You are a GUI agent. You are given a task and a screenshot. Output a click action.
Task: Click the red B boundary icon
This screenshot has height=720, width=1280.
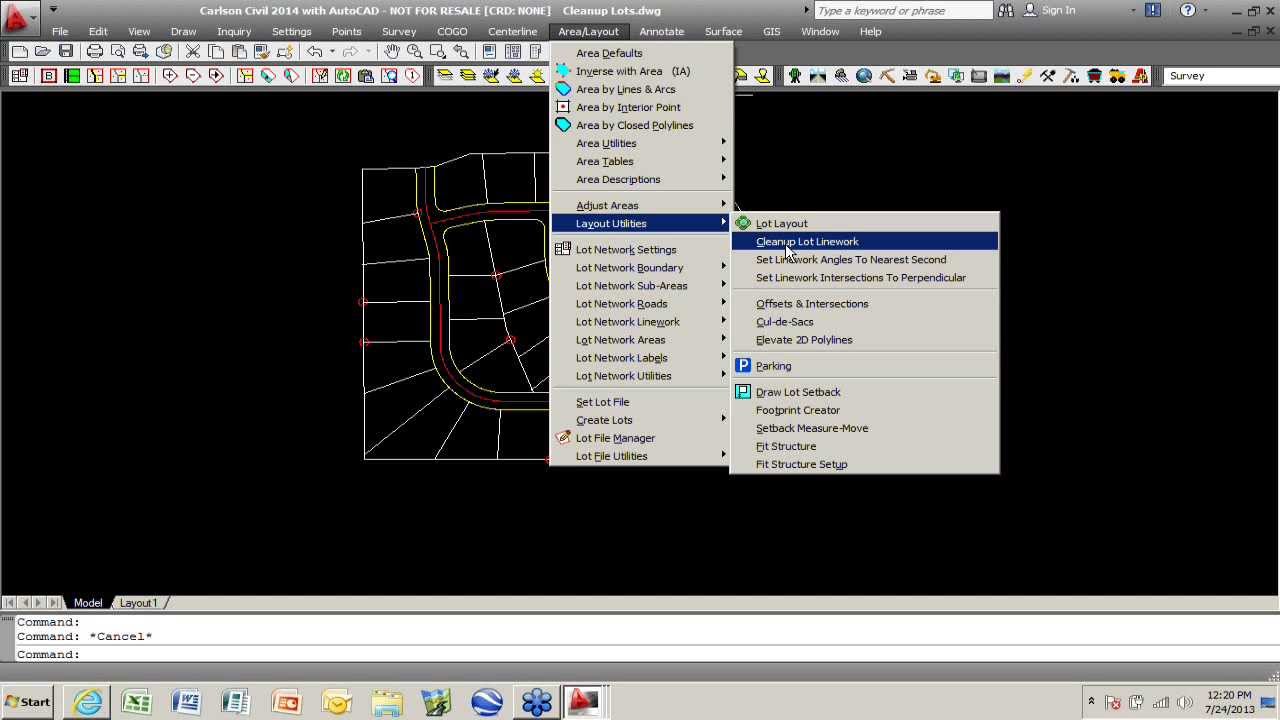pyautogui.click(x=48, y=76)
